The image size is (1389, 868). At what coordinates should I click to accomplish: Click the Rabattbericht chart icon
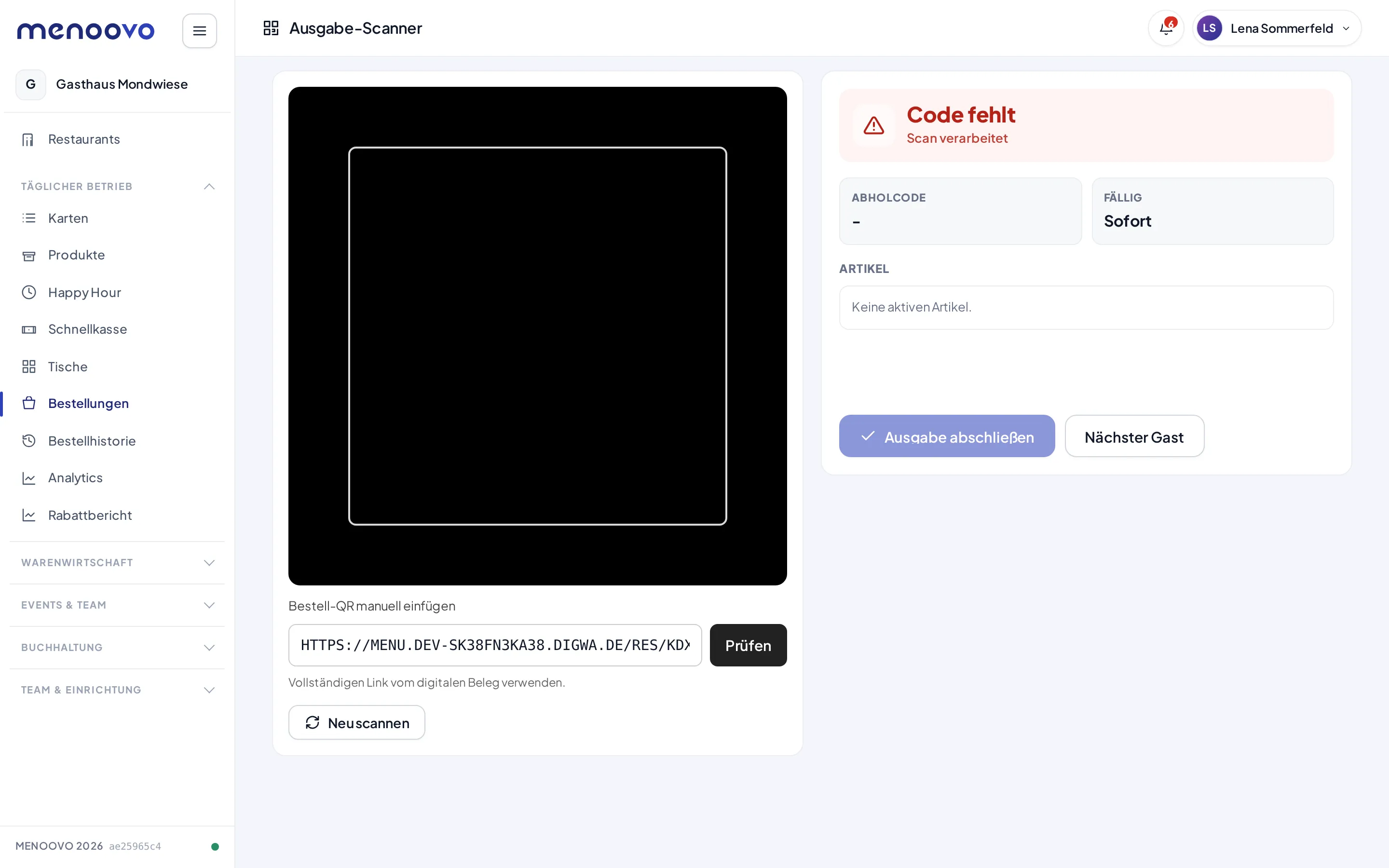(x=29, y=515)
